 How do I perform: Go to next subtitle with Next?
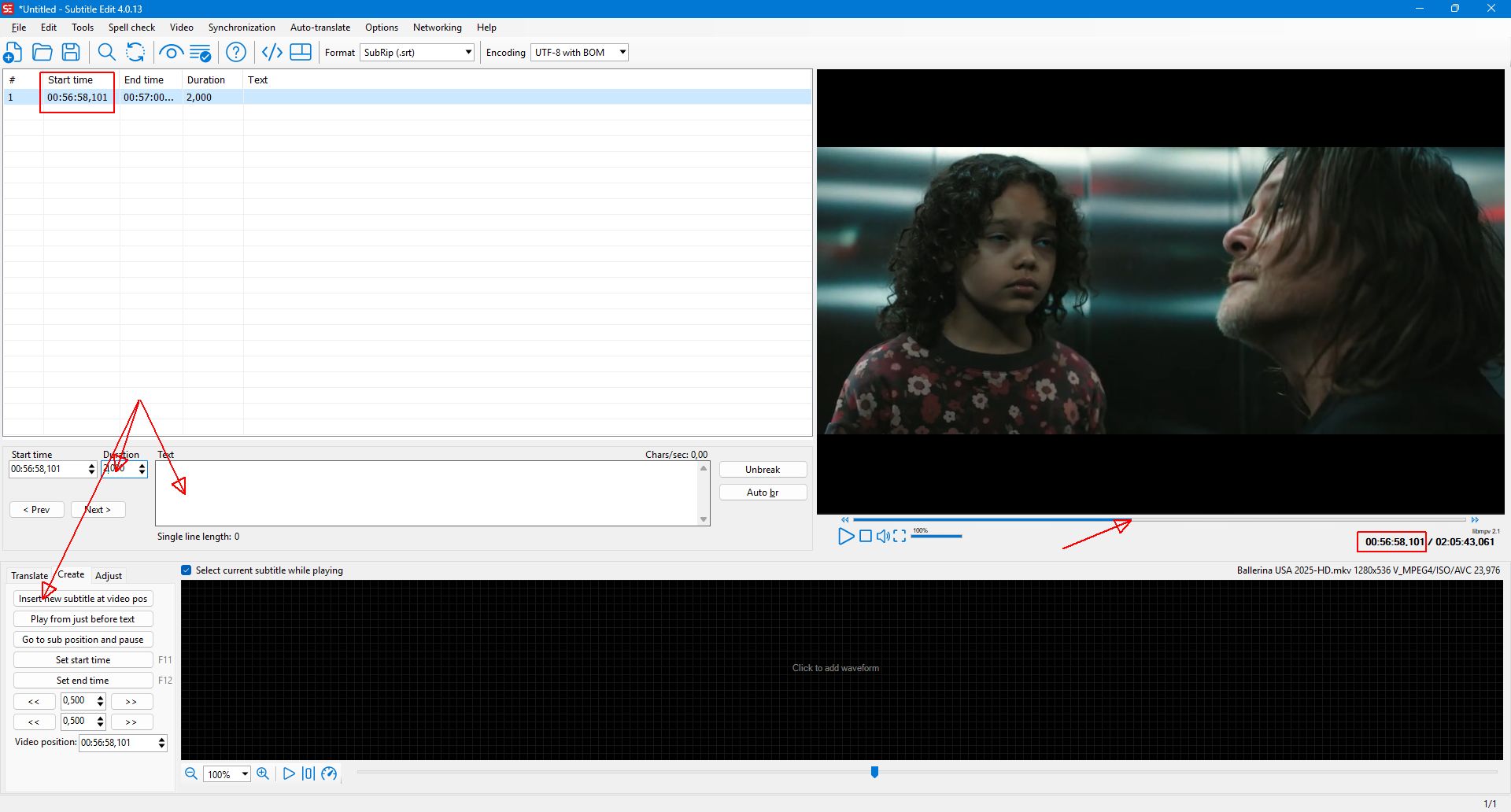click(98, 510)
